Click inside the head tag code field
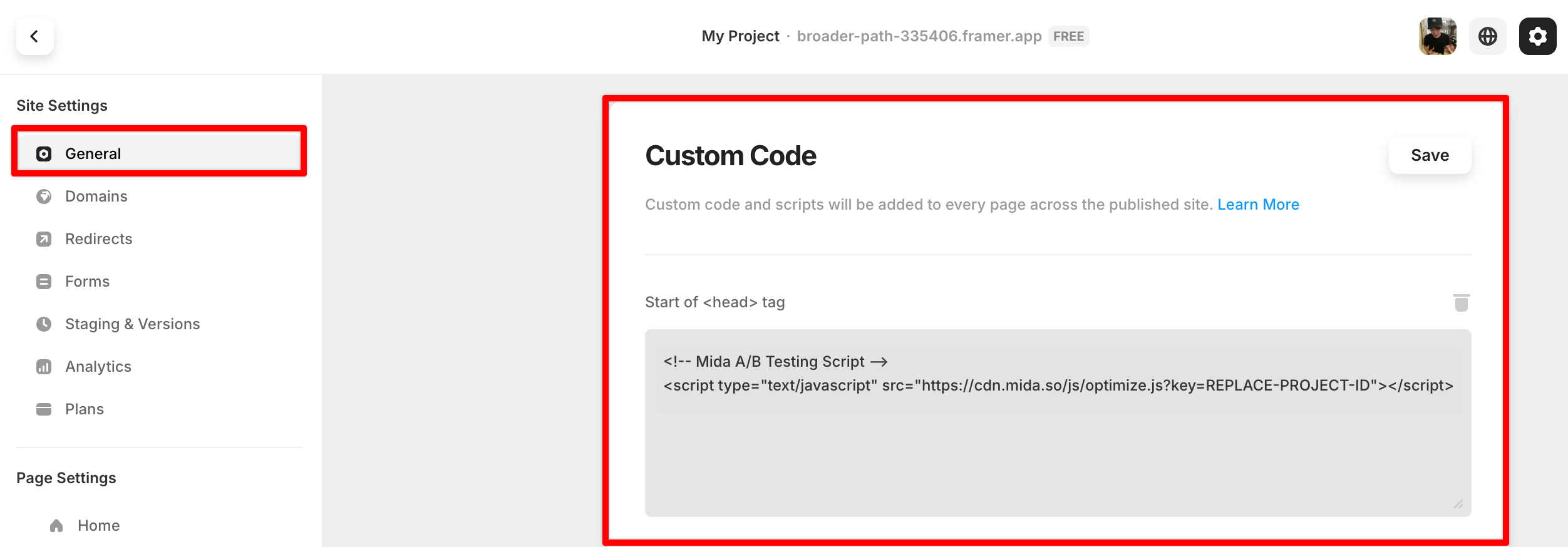Image resolution: width=1568 pixels, height=547 pixels. [x=1058, y=423]
